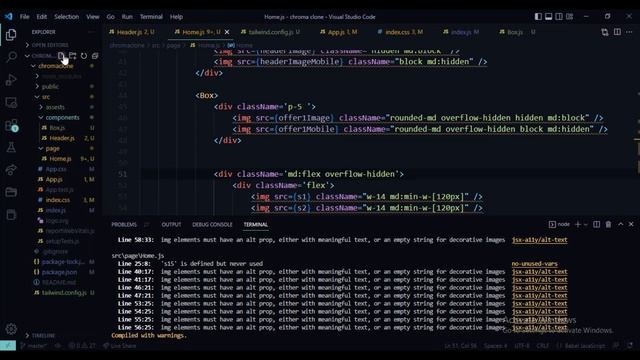Split the editor right
This screenshot has width=640, height=360.
tap(617, 32)
